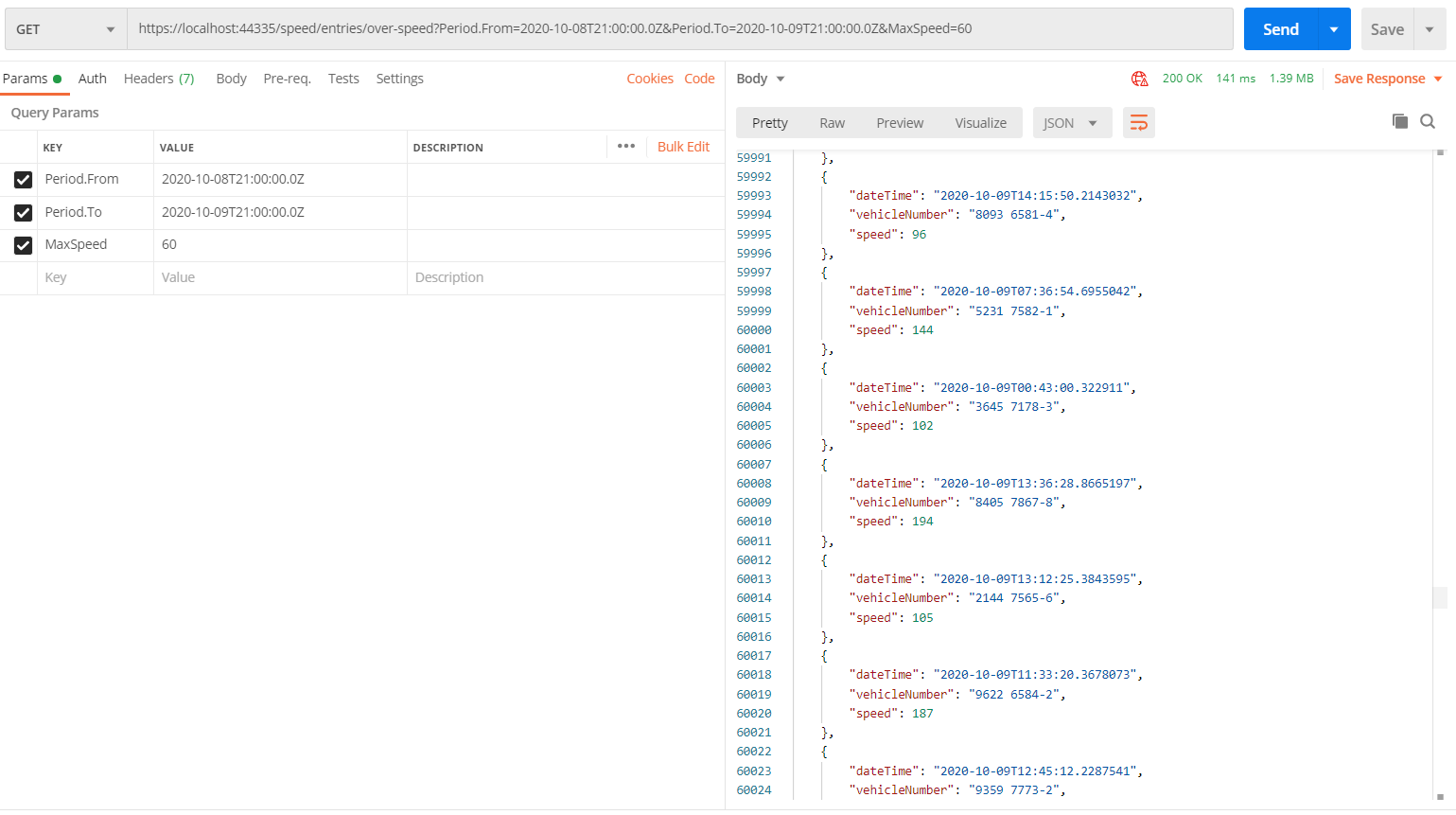This screenshot has width=1456, height=815.
Task: Click line number 59992
Action: coord(754,177)
